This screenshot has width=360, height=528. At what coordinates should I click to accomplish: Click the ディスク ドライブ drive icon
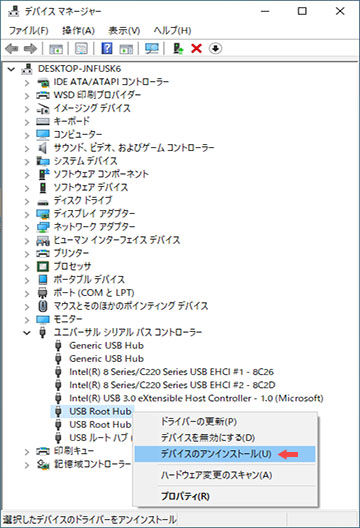(43, 202)
